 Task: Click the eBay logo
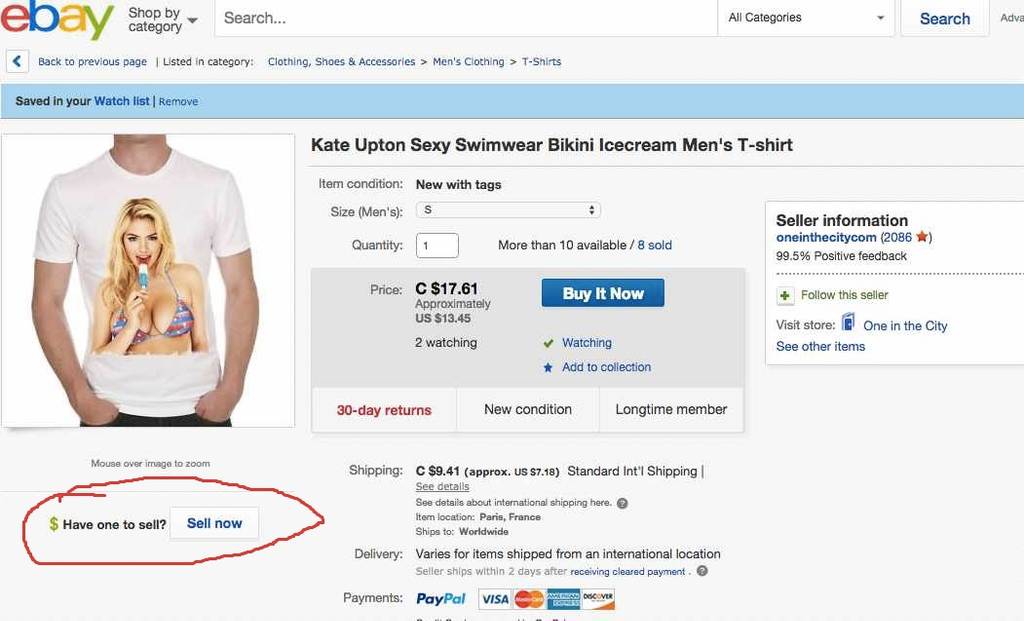tap(57, 19)
